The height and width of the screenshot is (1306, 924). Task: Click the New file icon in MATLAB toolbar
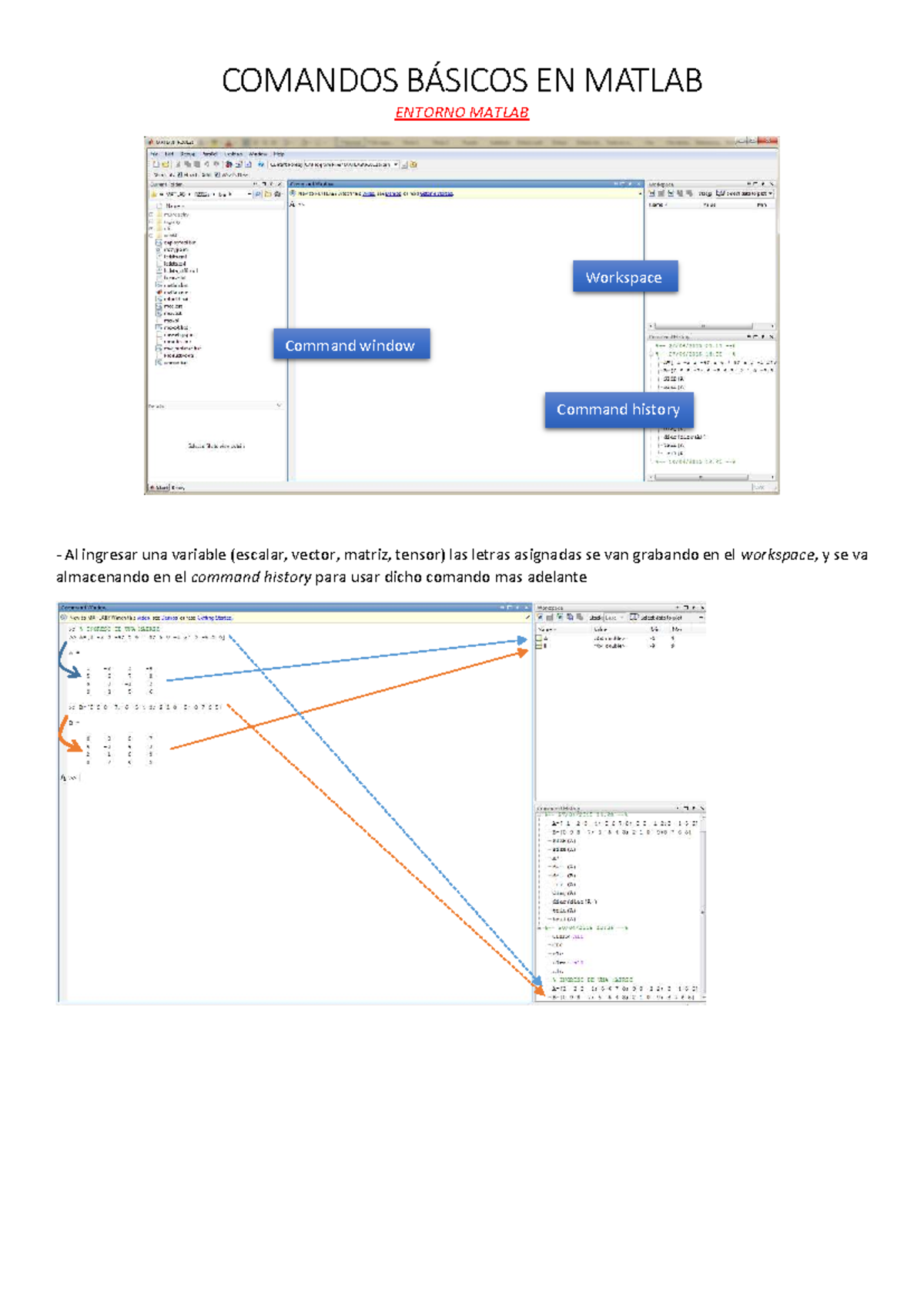point(155,164)
